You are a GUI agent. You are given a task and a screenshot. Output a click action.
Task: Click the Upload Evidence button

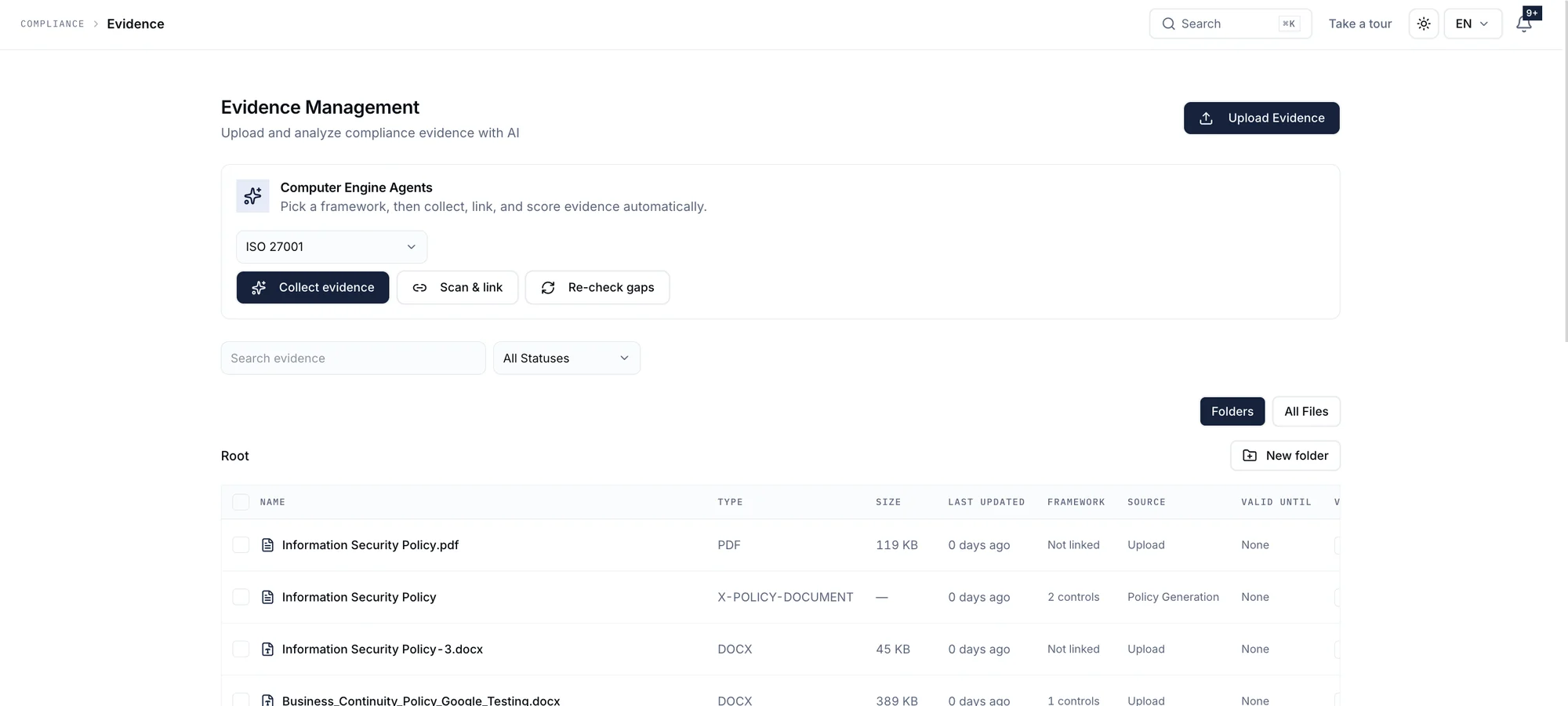[1261, 118]
